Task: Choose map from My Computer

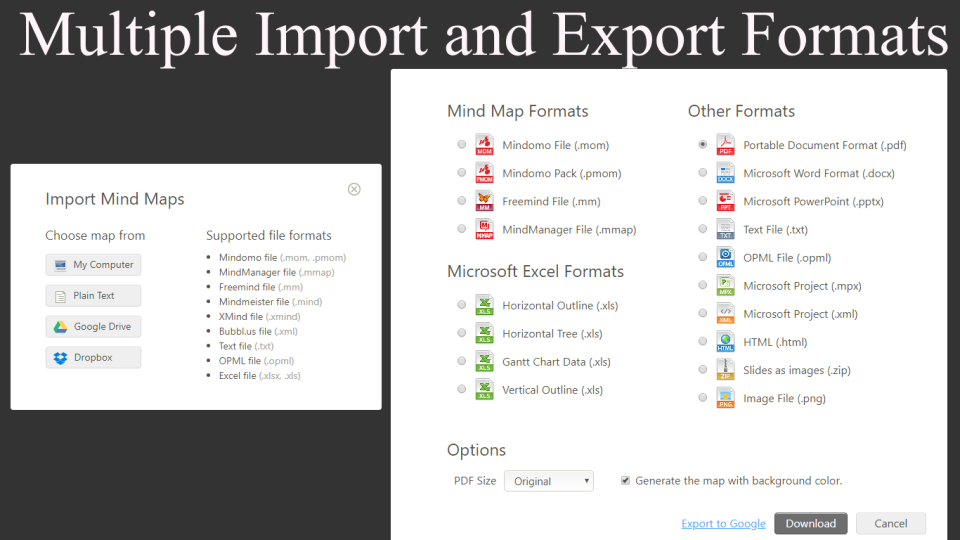Action: coord(93,265)
